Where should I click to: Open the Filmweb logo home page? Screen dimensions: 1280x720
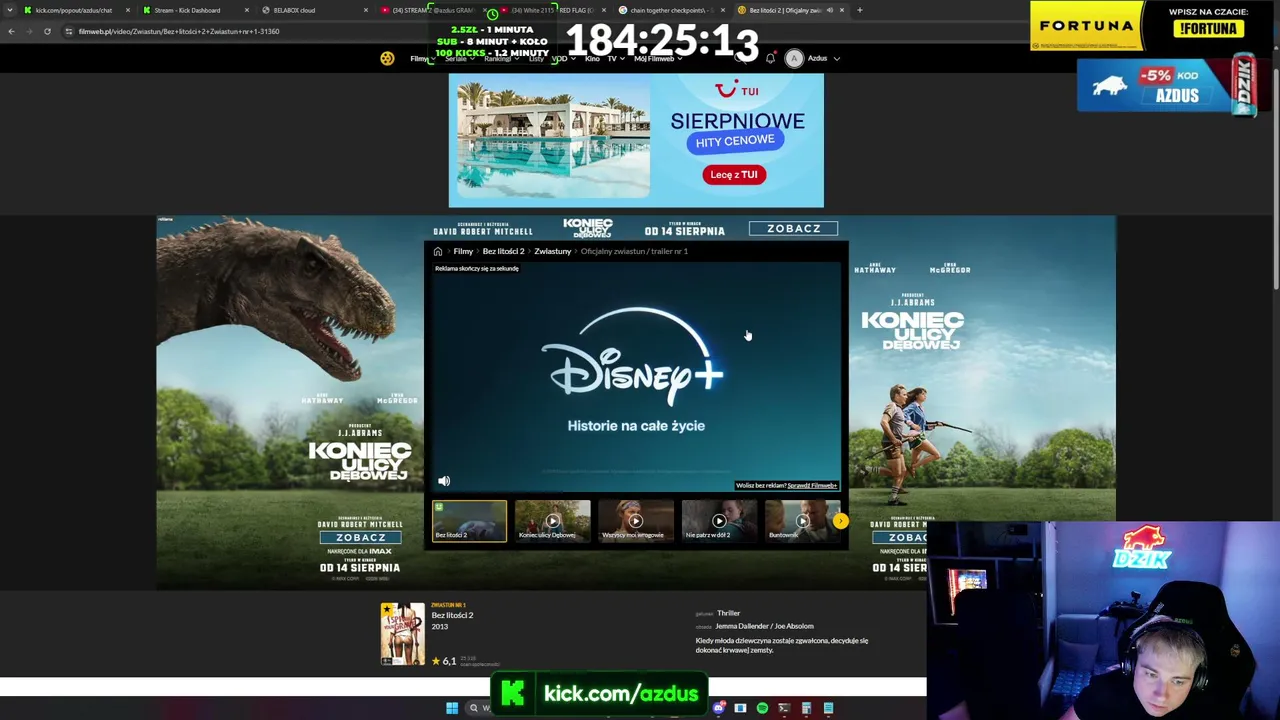pos(387,58)
